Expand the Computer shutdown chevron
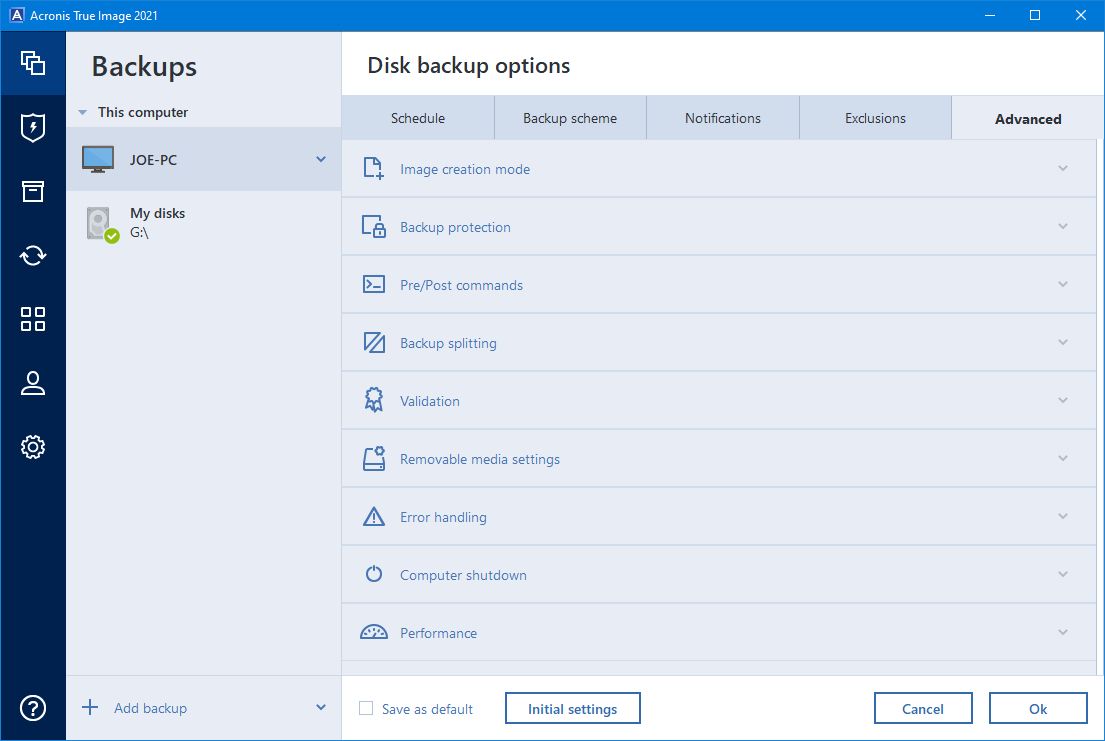 (1063, 574)
